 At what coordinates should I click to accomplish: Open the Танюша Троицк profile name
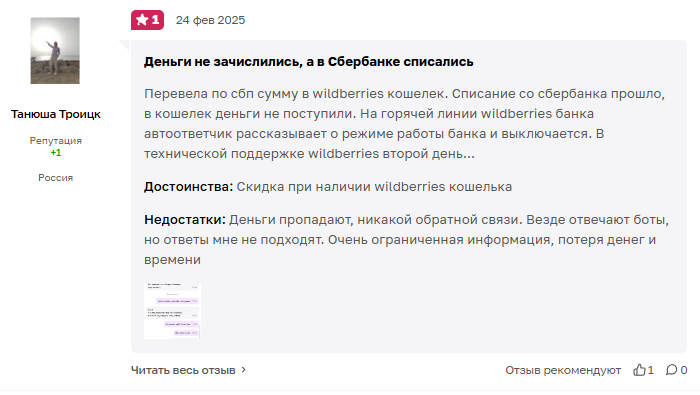pyautogui.click(x=56, y=114)
